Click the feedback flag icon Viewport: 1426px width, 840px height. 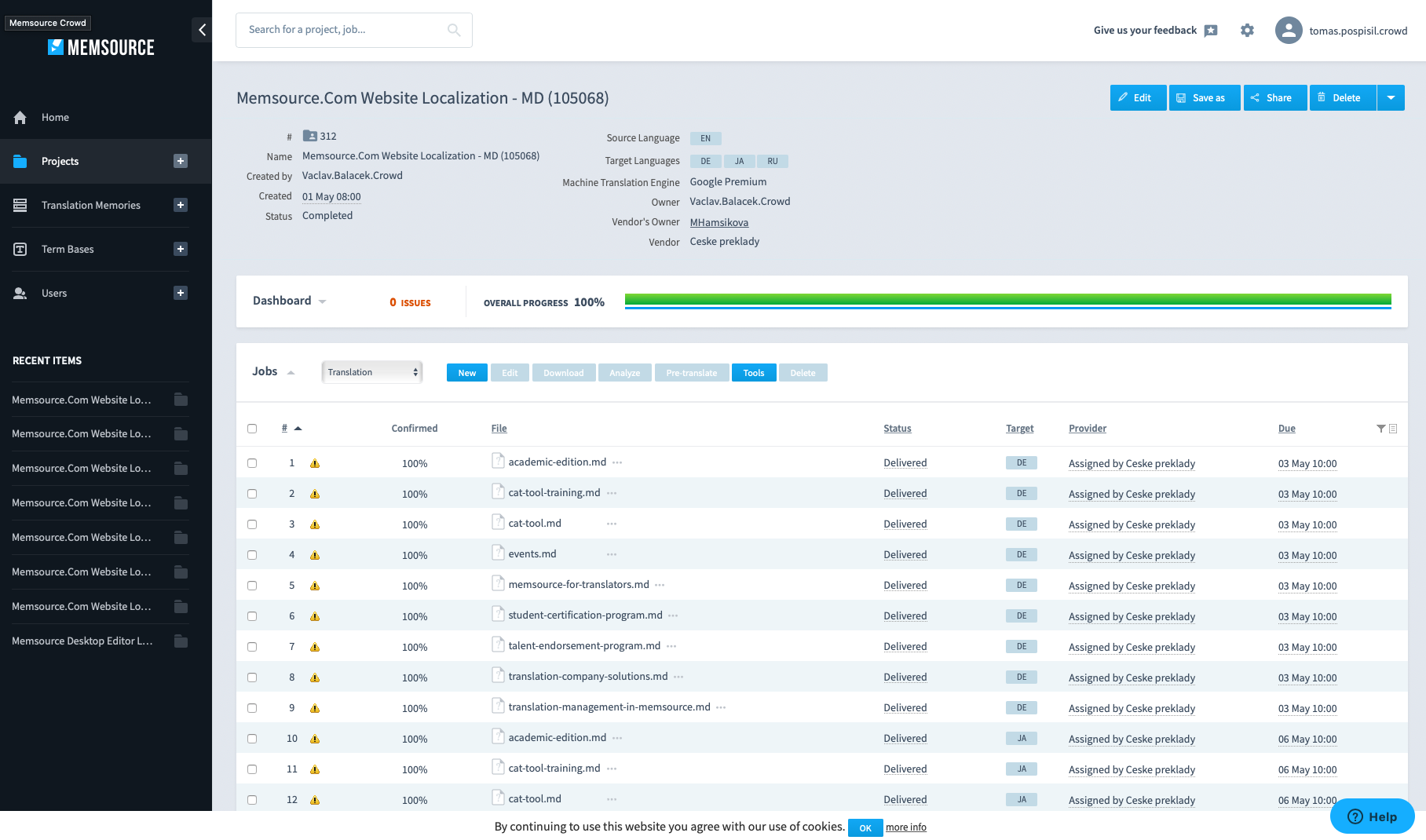(1211, 31)
